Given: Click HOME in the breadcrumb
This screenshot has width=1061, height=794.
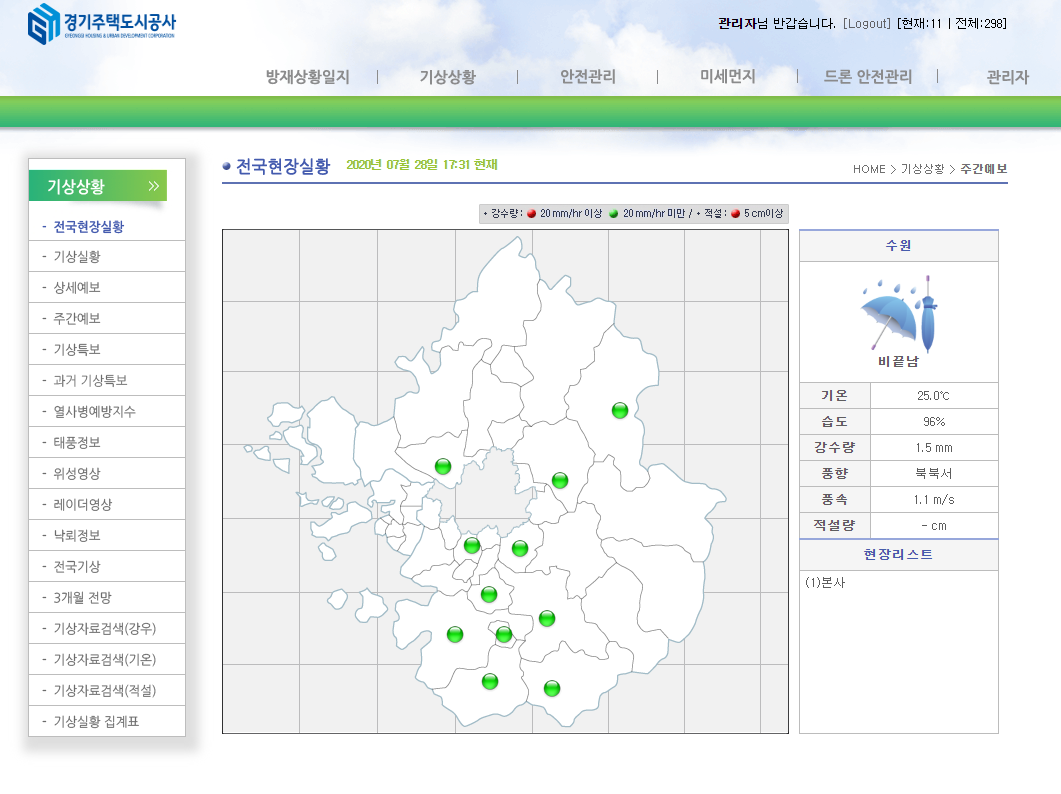Looking at the screenshot, I should 869,169.
